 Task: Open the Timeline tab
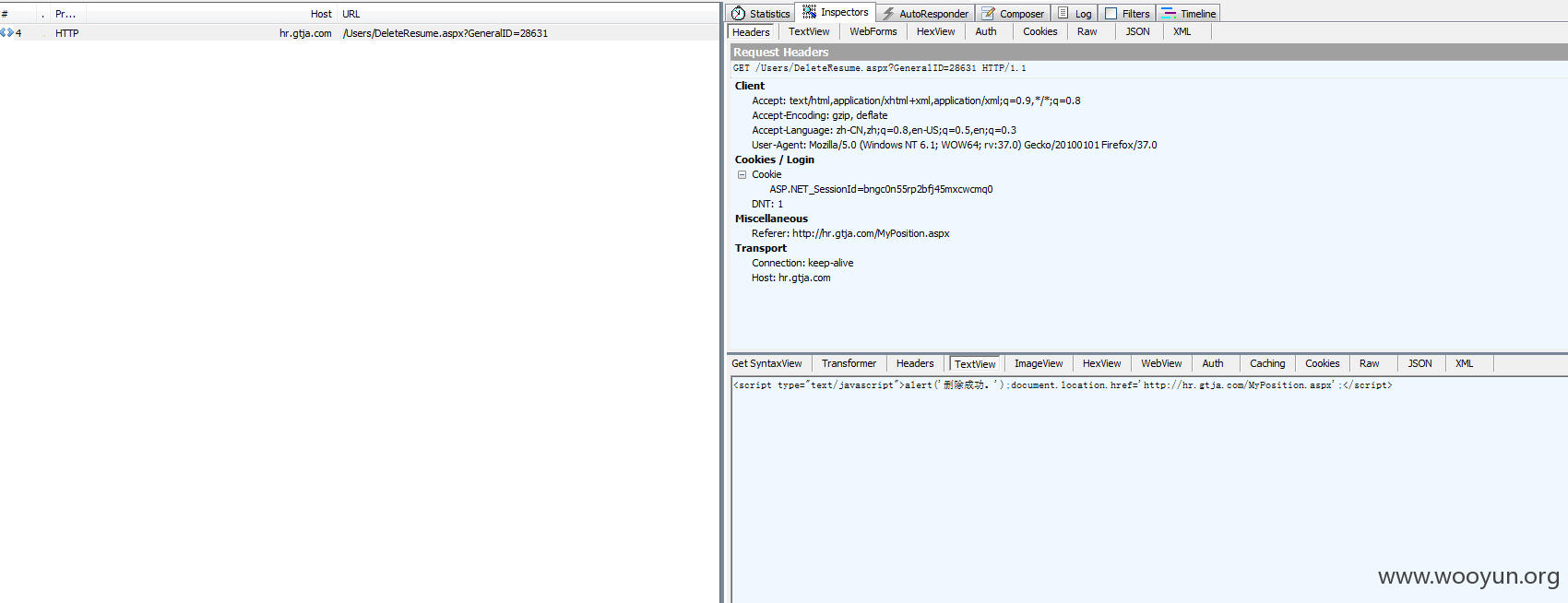pos(1189,13)
